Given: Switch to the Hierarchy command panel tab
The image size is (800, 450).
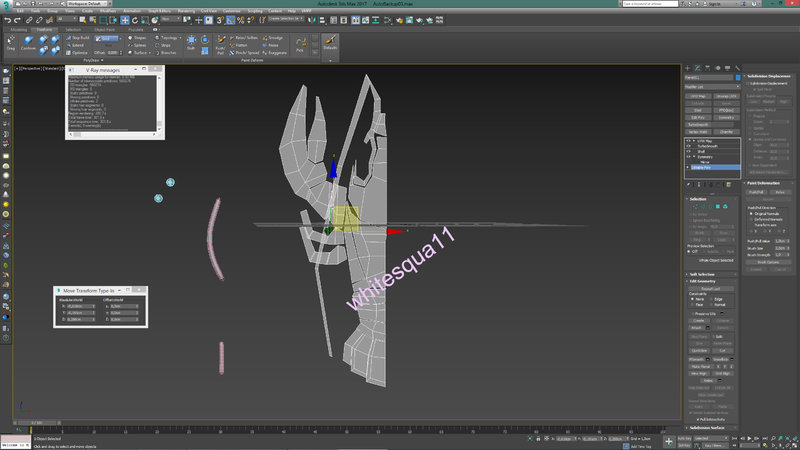Looking at the screenshot, I should (x=708, y=68).
